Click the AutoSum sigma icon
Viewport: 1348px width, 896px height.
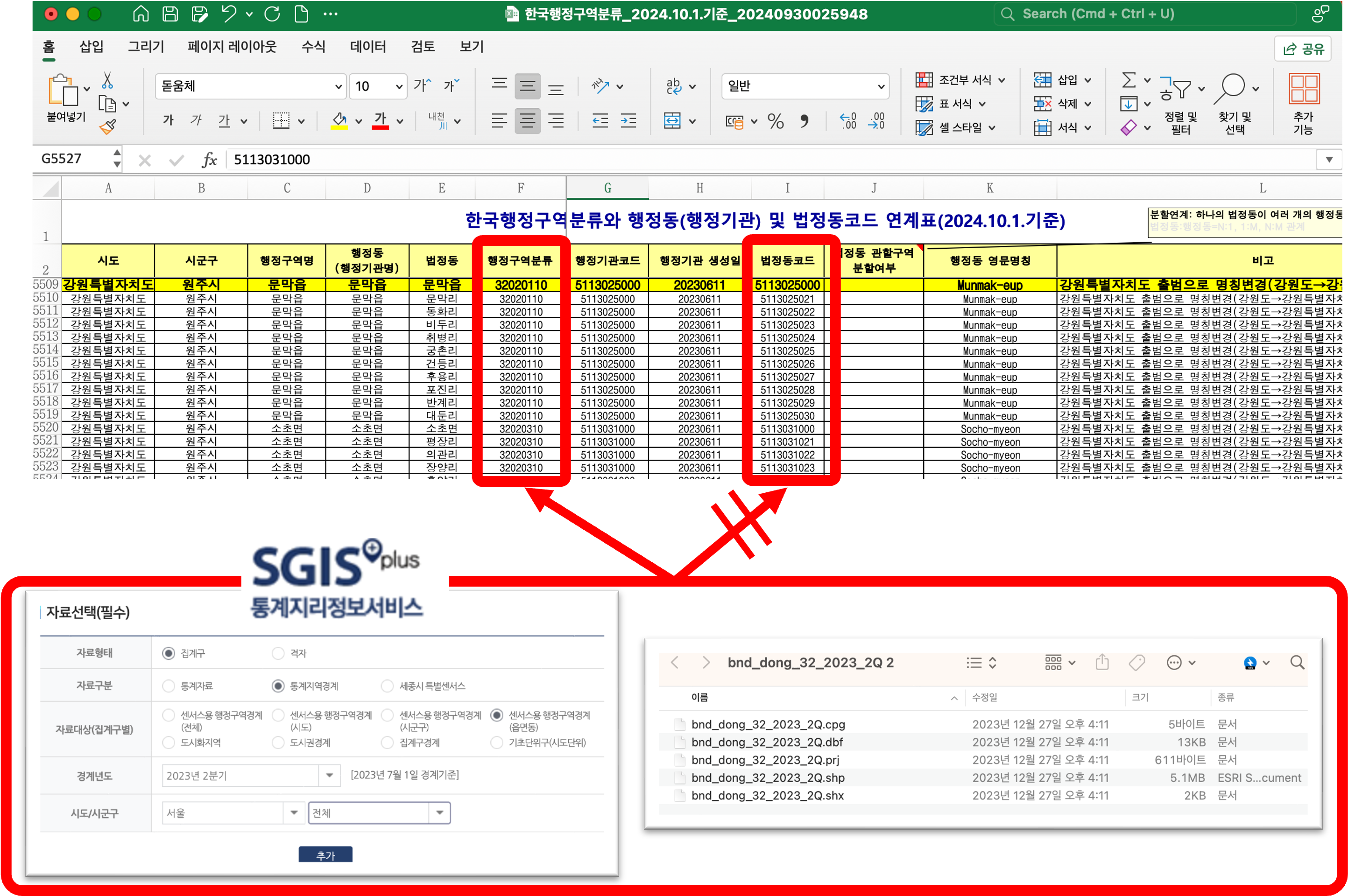click(x=1129, y=80)
